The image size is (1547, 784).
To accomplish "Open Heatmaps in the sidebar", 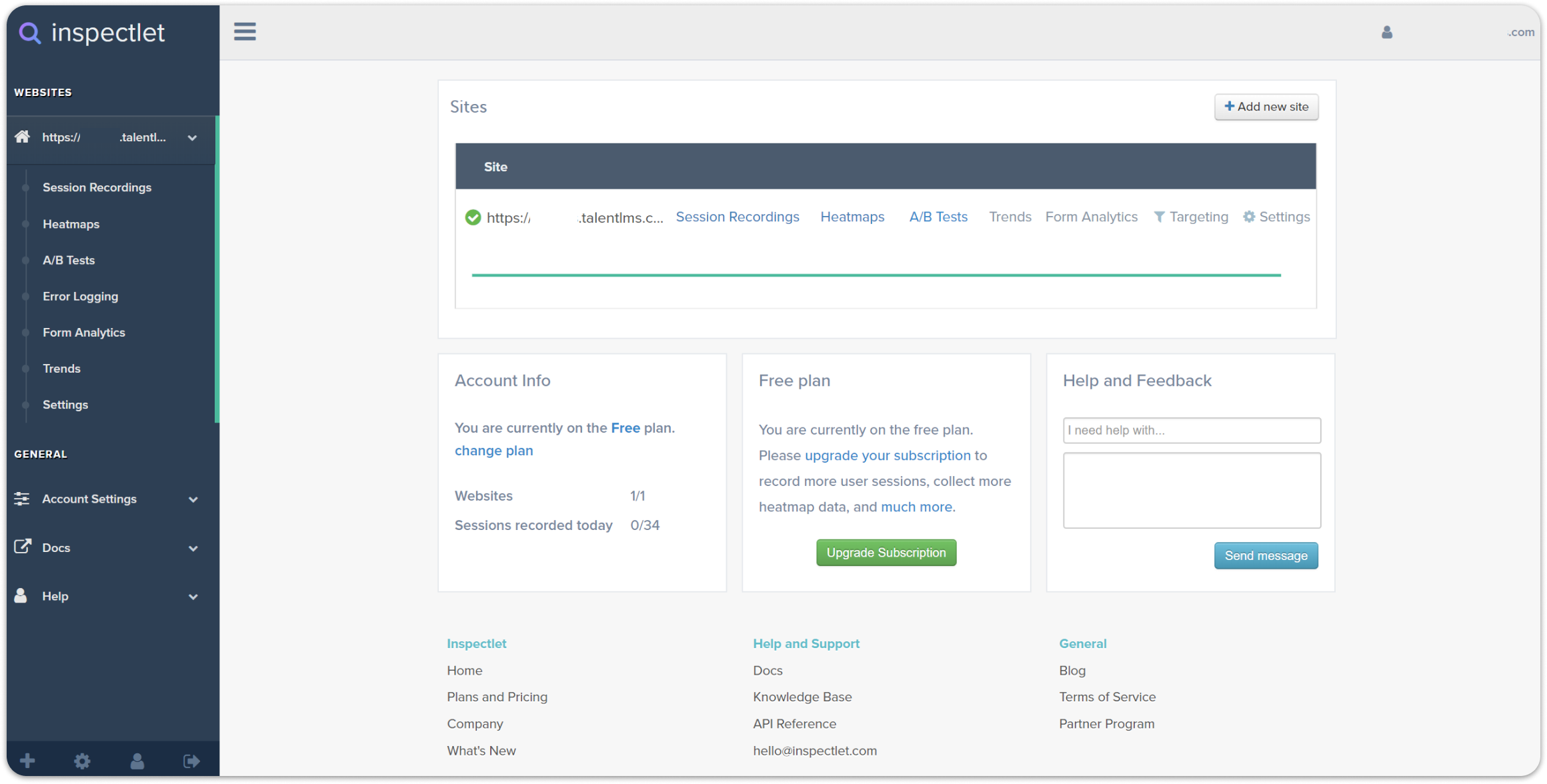I will [71, 224].
